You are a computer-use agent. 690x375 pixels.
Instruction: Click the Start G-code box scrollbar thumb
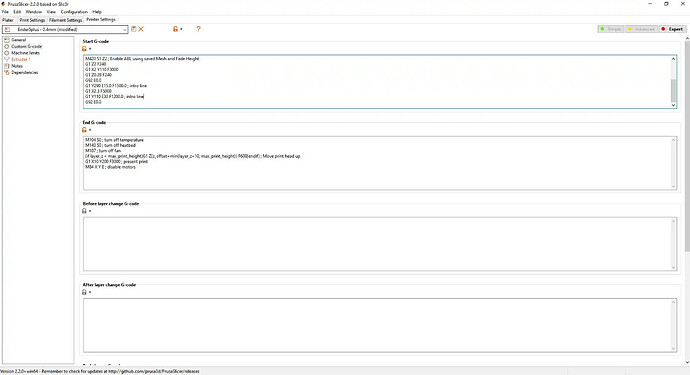673,90
